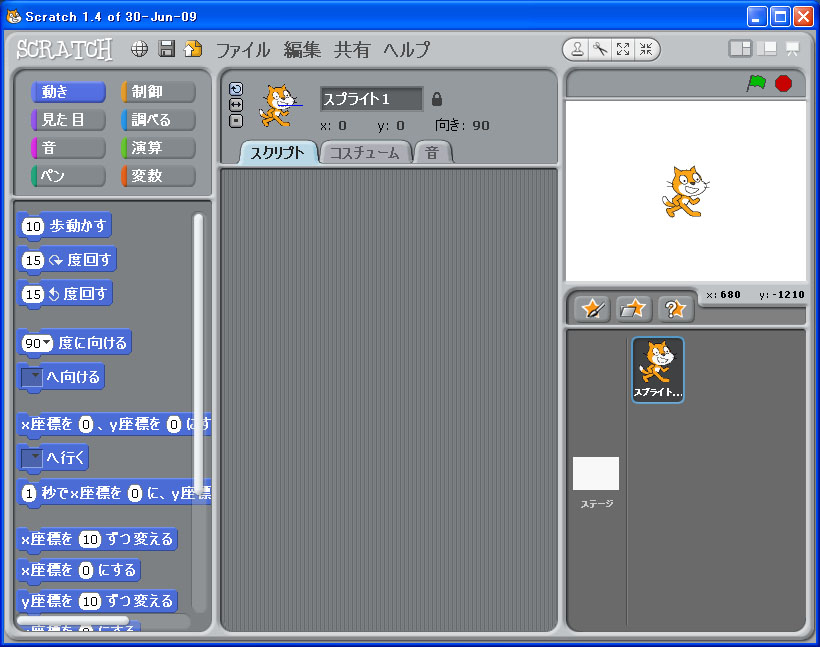Switch to the スクリプト tab

[x=278, y=153]
